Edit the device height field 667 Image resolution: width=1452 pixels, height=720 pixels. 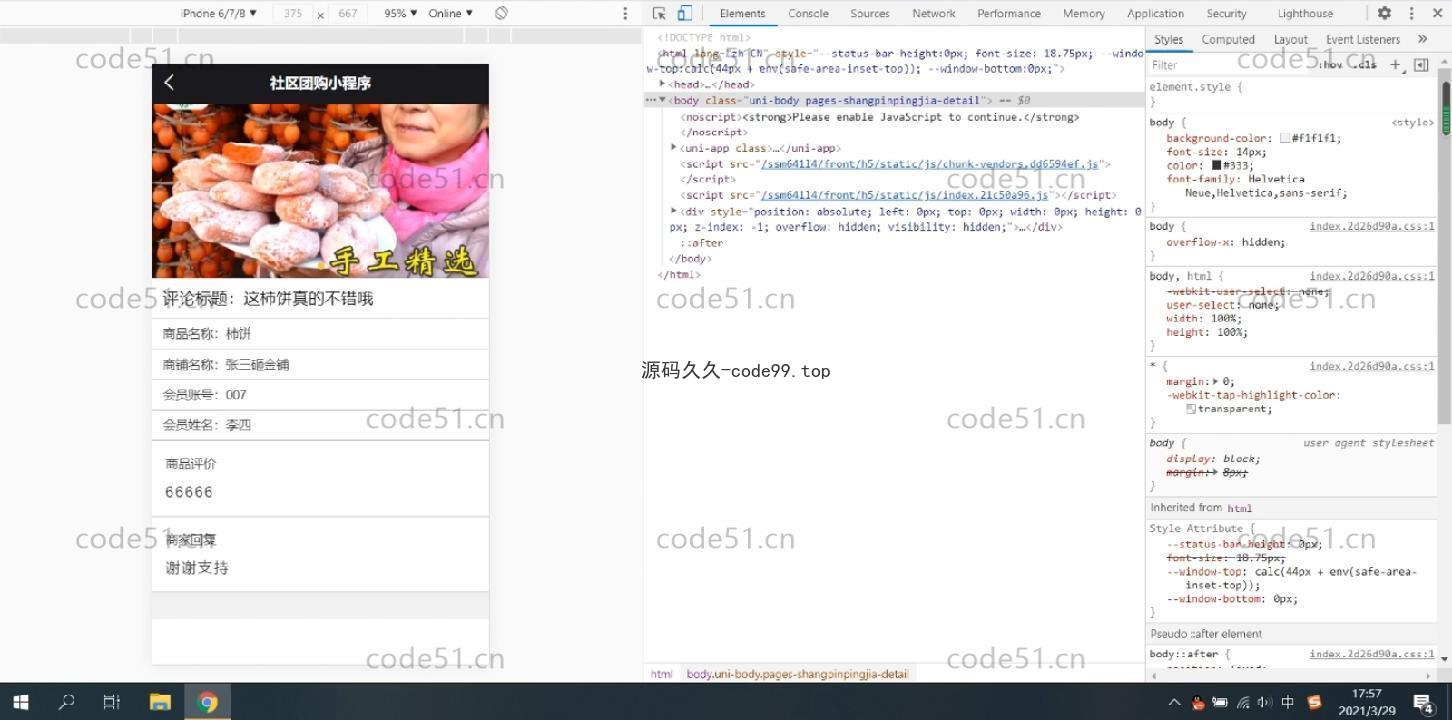click(x=347, y=13)
